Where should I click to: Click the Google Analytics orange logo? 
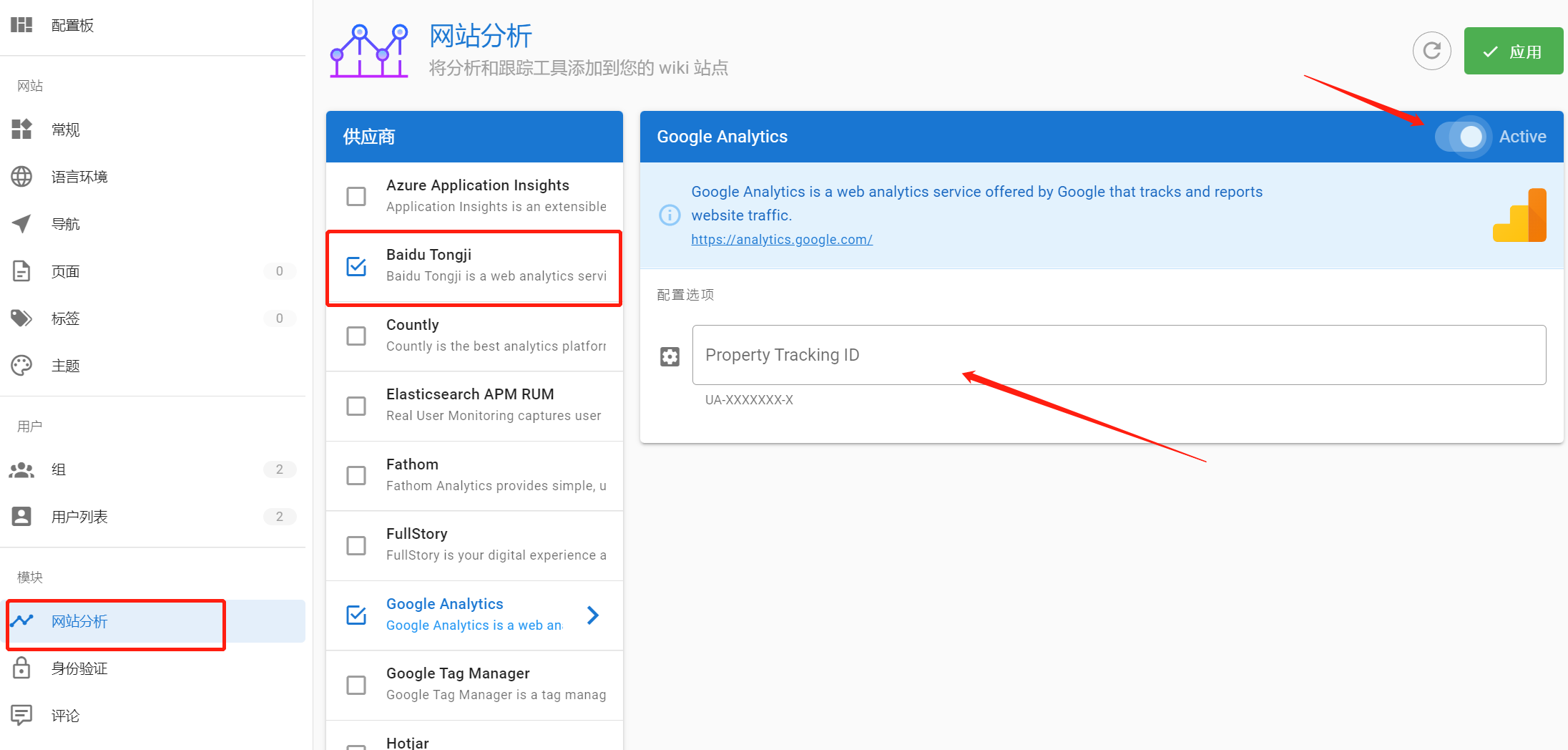[x=1519, y=215]
